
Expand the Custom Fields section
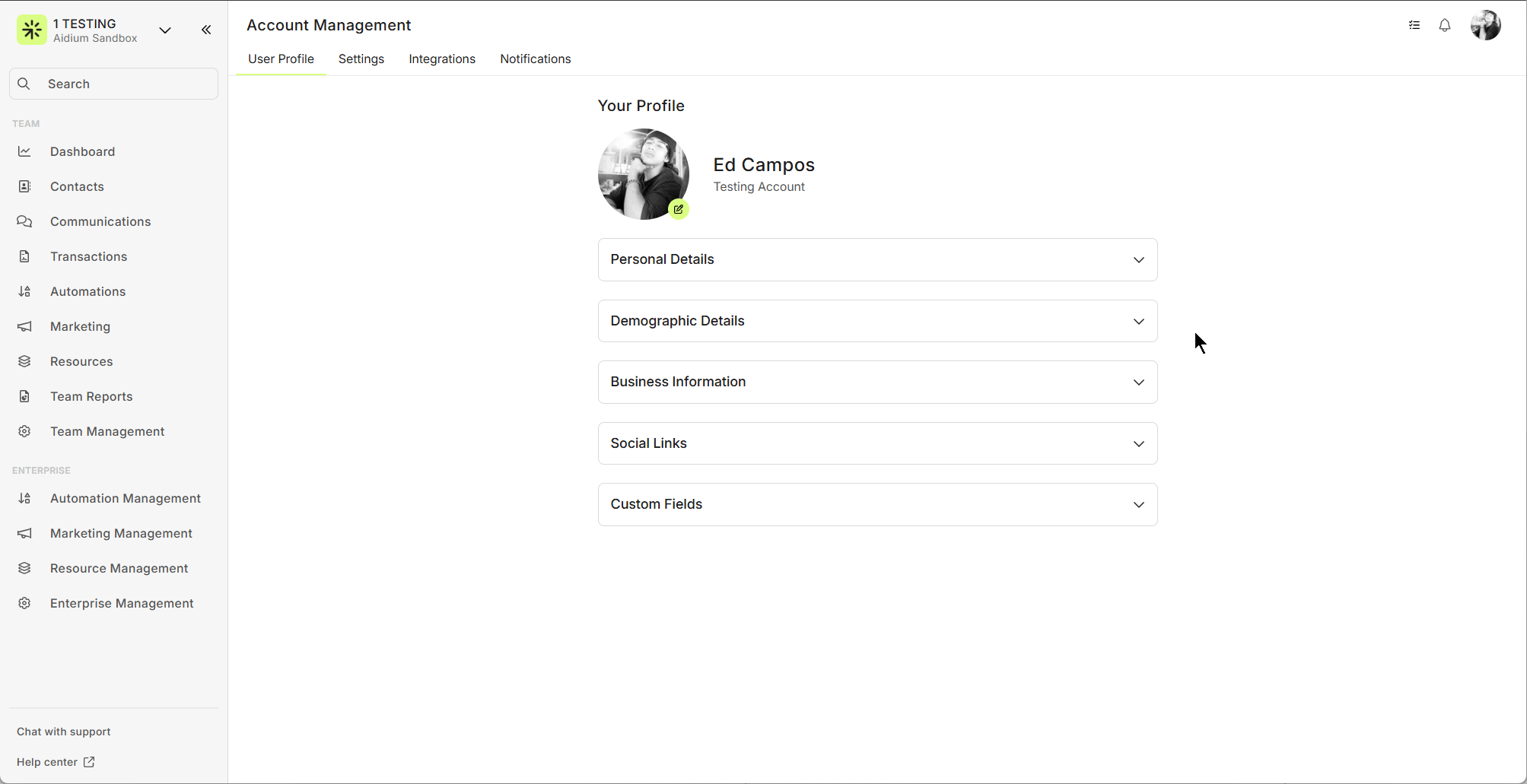click(x=877, y=504)
